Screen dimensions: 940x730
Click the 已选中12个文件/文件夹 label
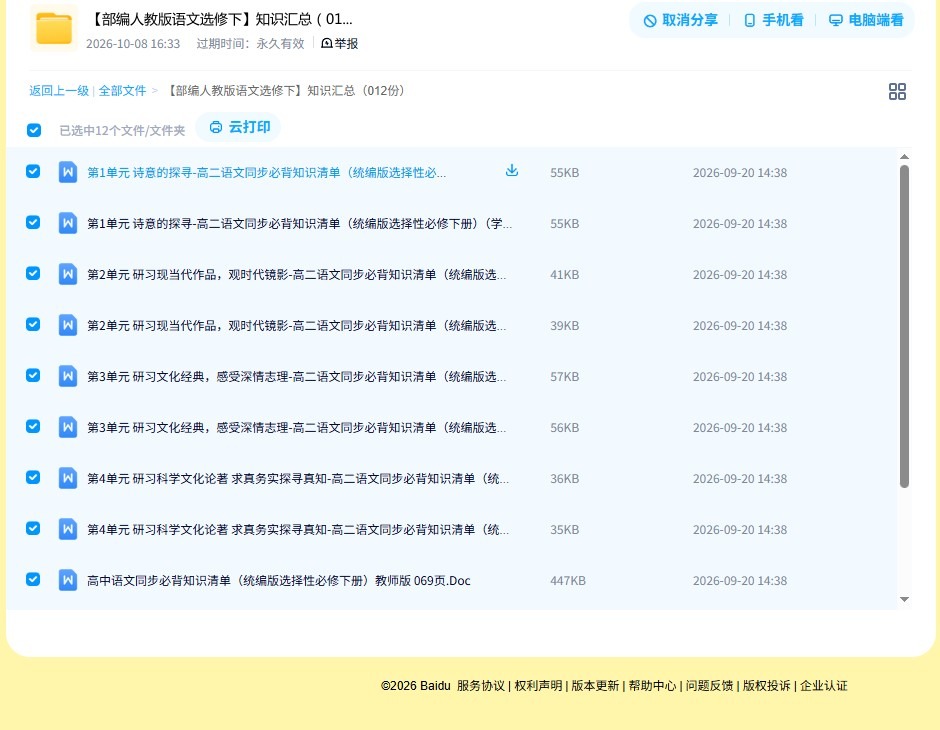(x=122, y=130)
